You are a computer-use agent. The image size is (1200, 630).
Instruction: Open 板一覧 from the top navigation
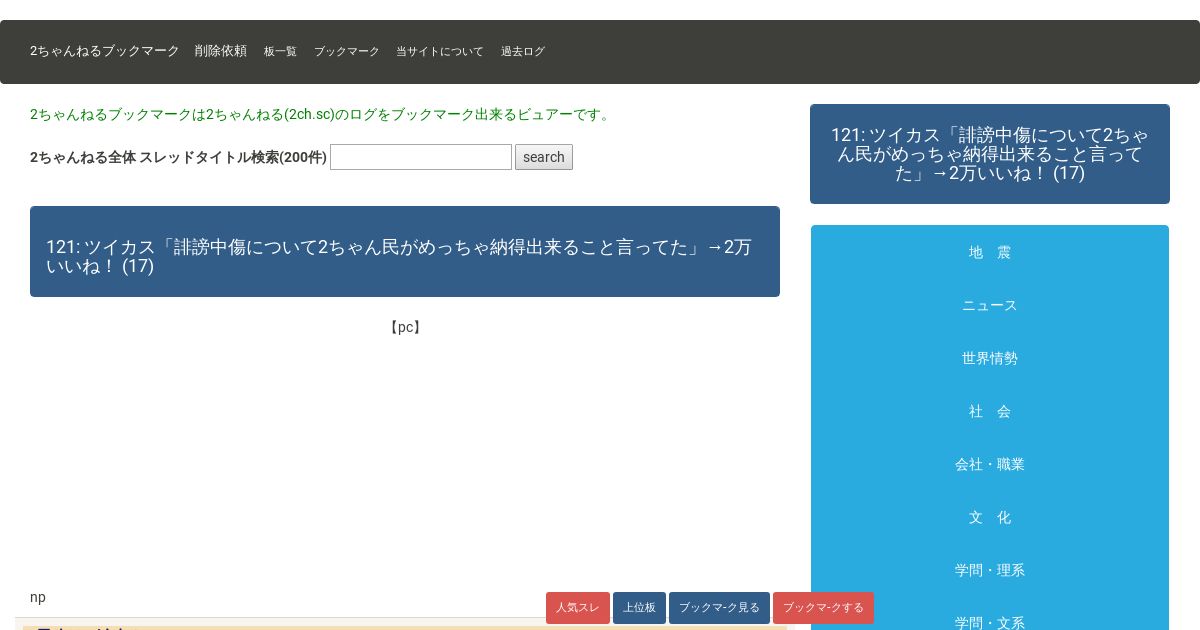click(280, 52)
